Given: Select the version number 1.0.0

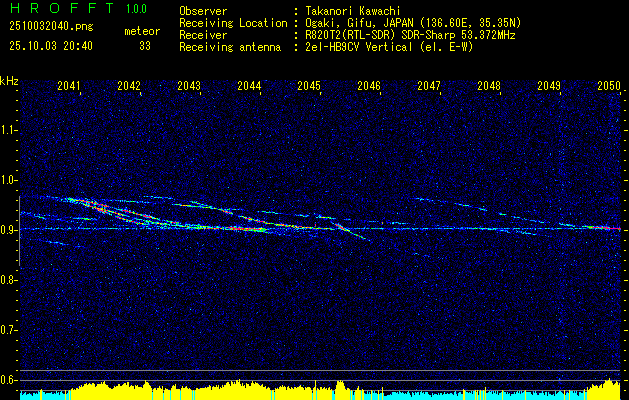Looking at the screenshot, I should click(x=136, y=9).
